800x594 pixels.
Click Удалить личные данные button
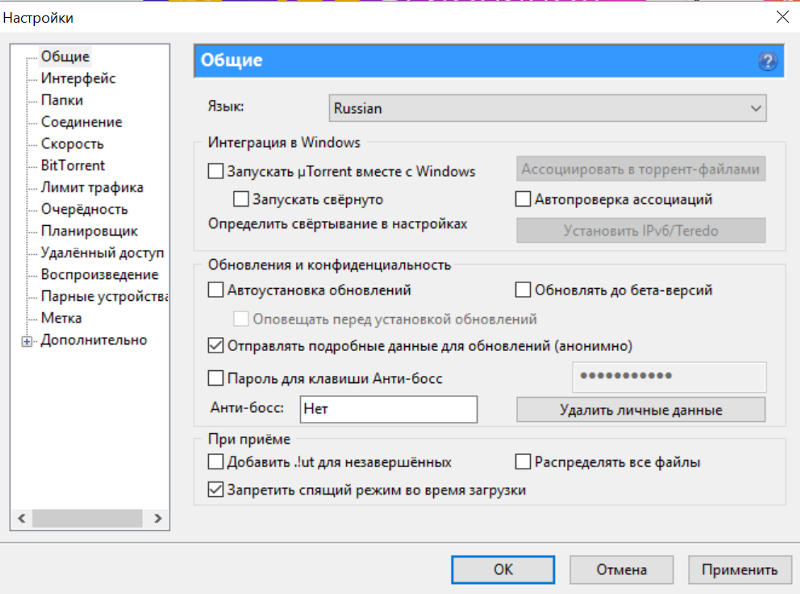(x=641, y=409)
